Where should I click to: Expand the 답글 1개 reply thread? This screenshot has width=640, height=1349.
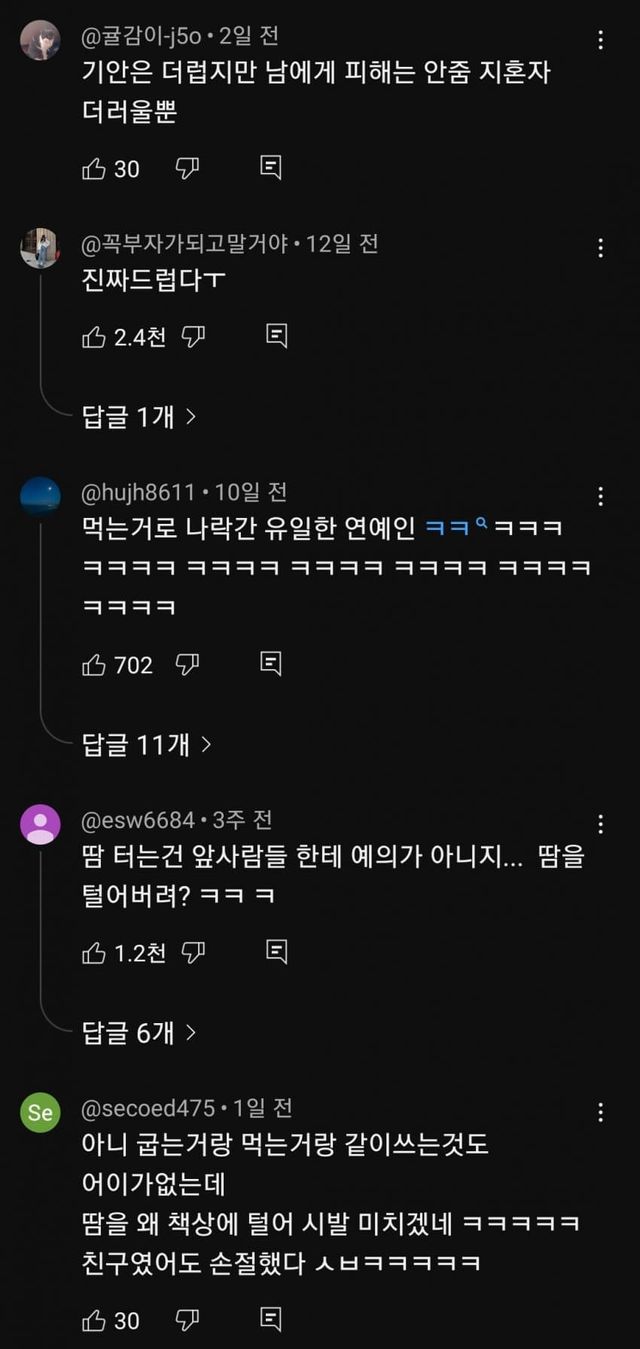pyautogui.click(x=138, y=415)
